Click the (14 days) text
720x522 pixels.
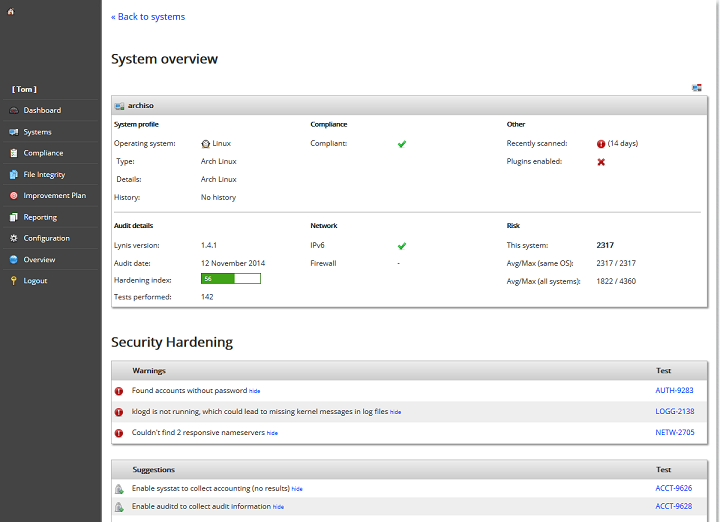(623, 144)
